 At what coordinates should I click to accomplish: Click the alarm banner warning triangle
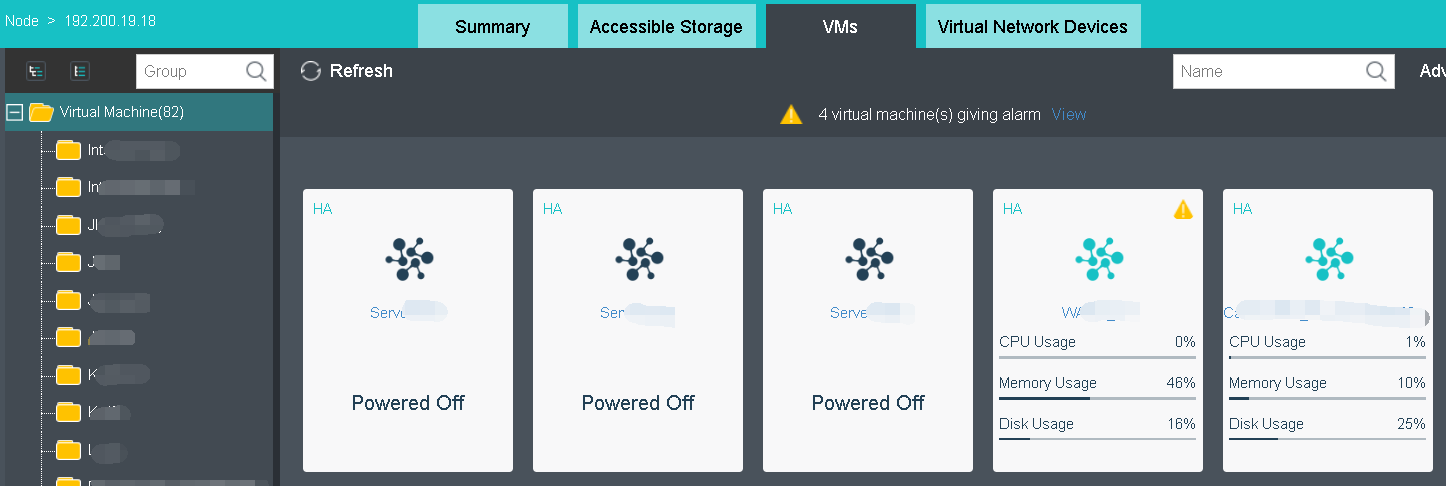click(791, 114)
